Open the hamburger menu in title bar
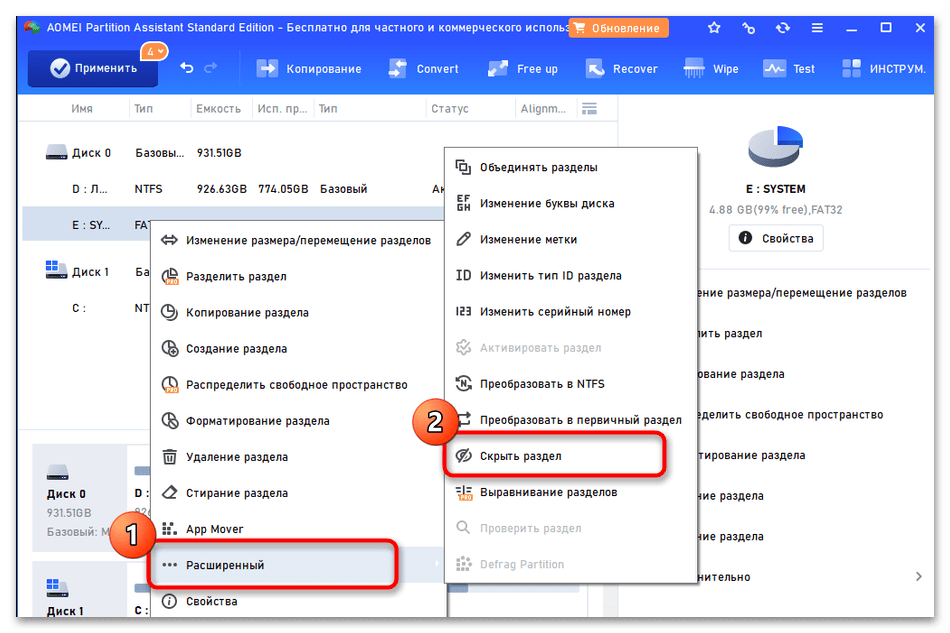The width and height of the screenshot is (950, 633). pos(817,28)
